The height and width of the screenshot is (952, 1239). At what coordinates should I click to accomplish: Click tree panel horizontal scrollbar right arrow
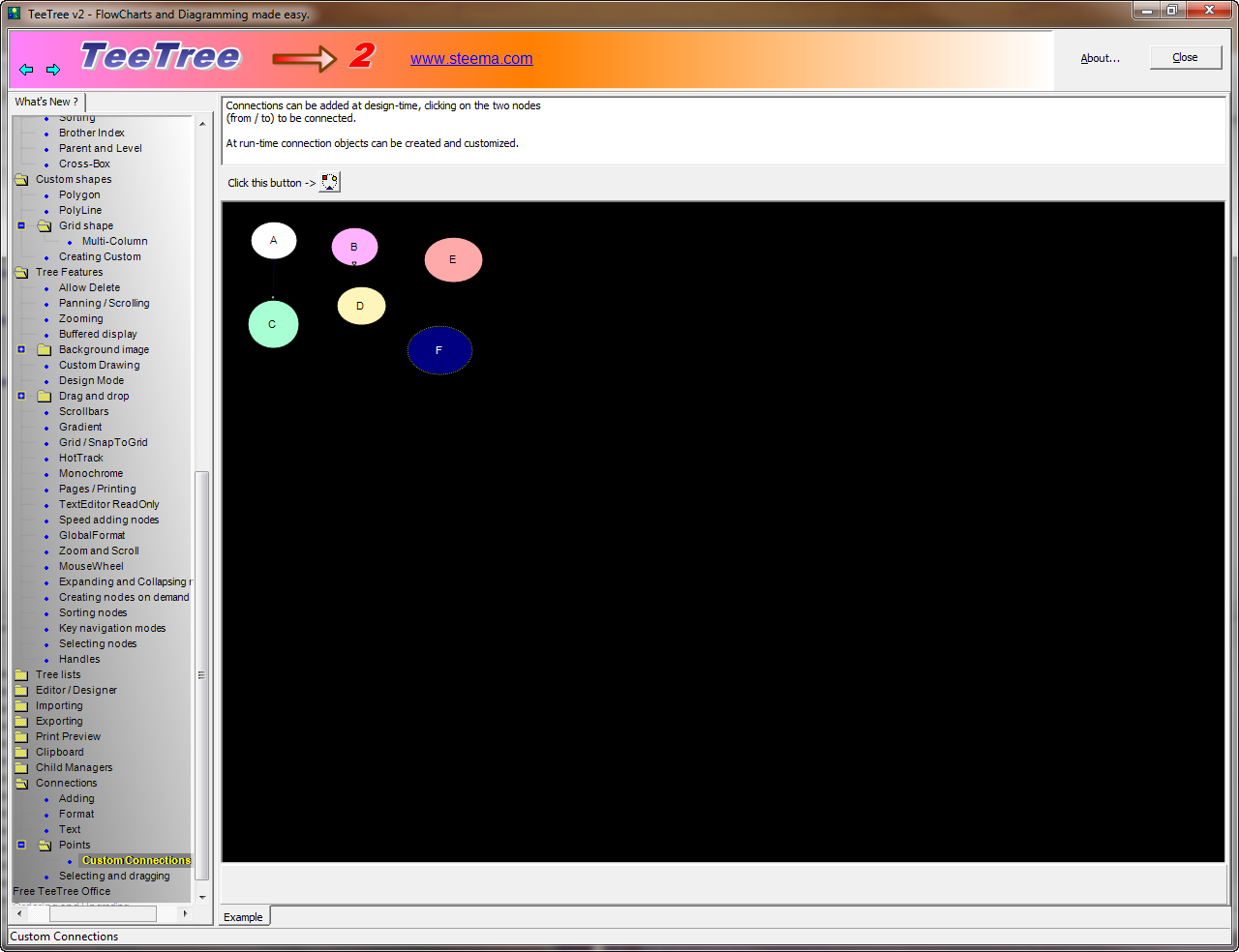pos(185,913)
